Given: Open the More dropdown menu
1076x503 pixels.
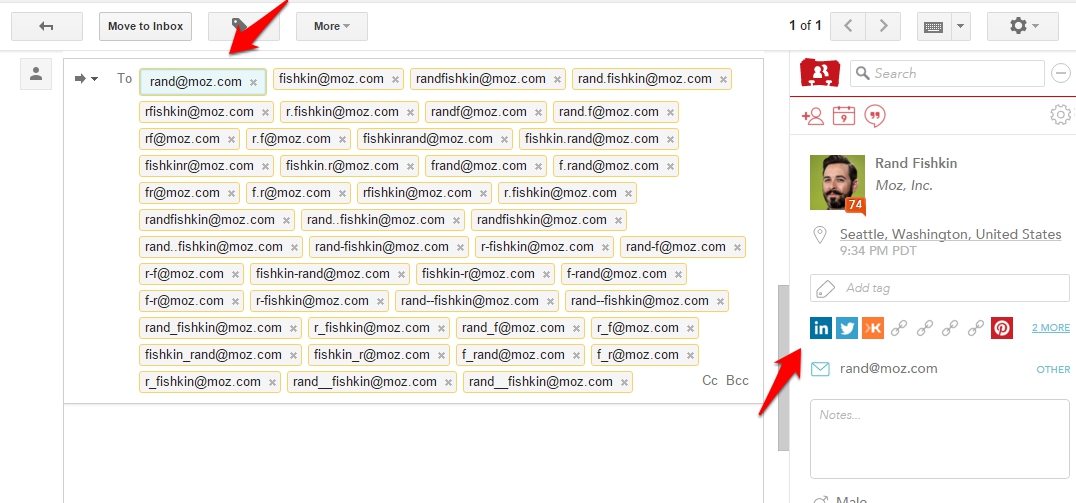Looking at the screenshot, I should [331, 26].
